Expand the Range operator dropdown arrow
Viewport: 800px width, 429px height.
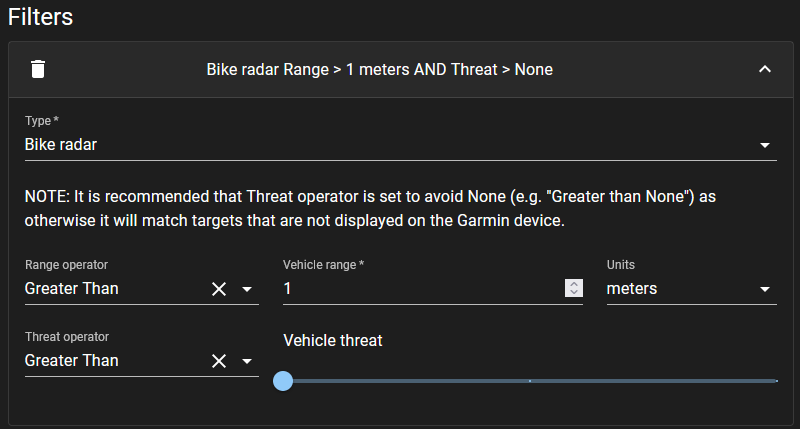click(x=247, y=289)
